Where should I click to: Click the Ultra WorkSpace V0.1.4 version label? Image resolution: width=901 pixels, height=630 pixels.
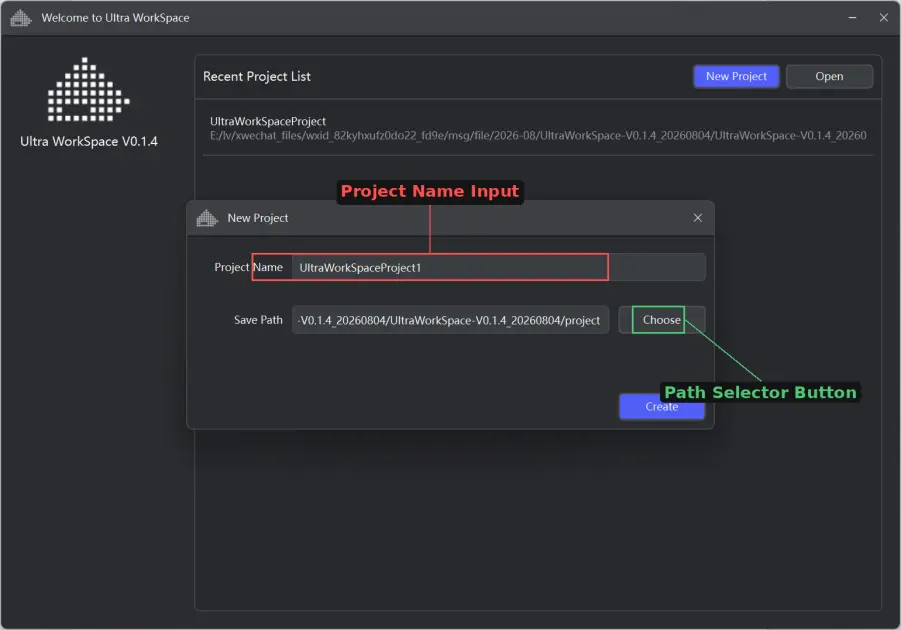click(x=88, y=141)
